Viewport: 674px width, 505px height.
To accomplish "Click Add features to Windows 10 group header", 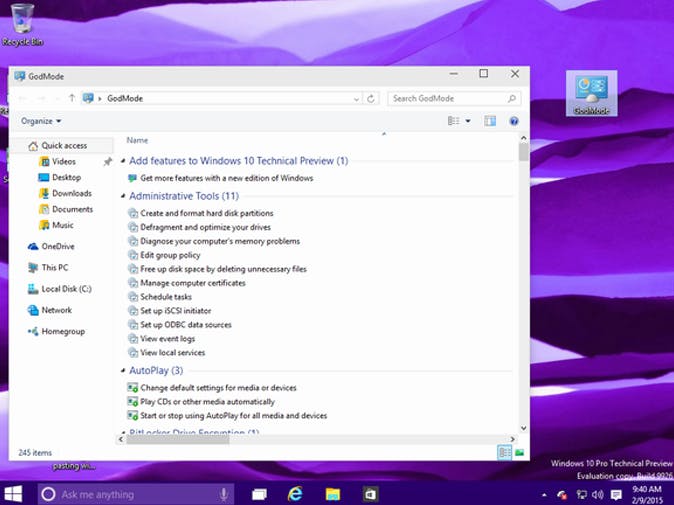I will tap(239, 161).
